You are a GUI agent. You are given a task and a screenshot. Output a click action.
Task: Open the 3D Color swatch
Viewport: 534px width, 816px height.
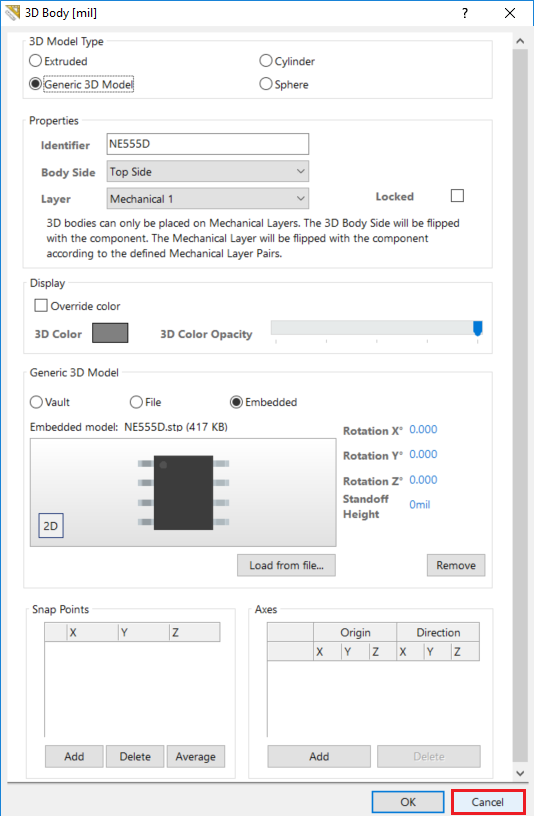coord(110,333)
